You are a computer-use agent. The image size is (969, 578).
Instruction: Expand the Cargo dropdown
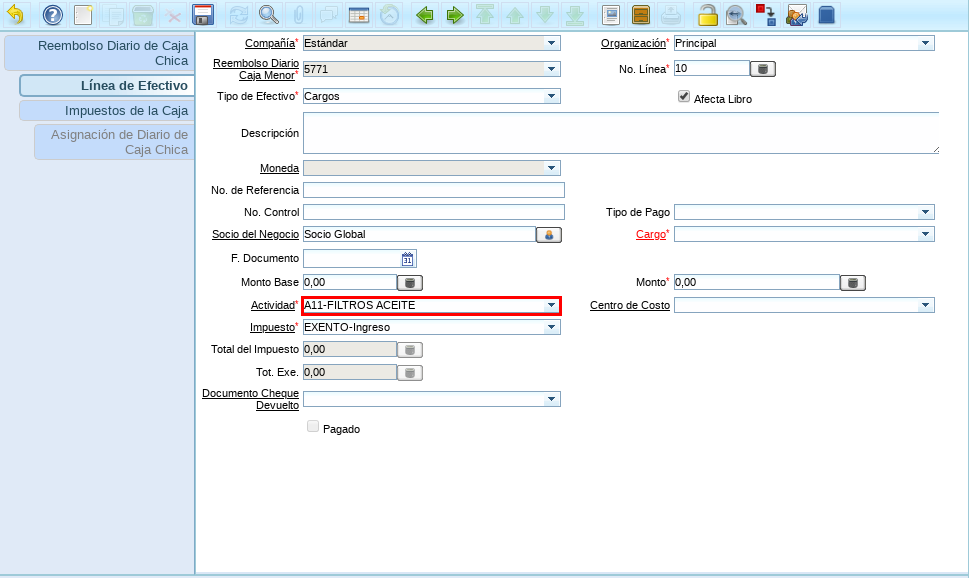click(925, 234)
